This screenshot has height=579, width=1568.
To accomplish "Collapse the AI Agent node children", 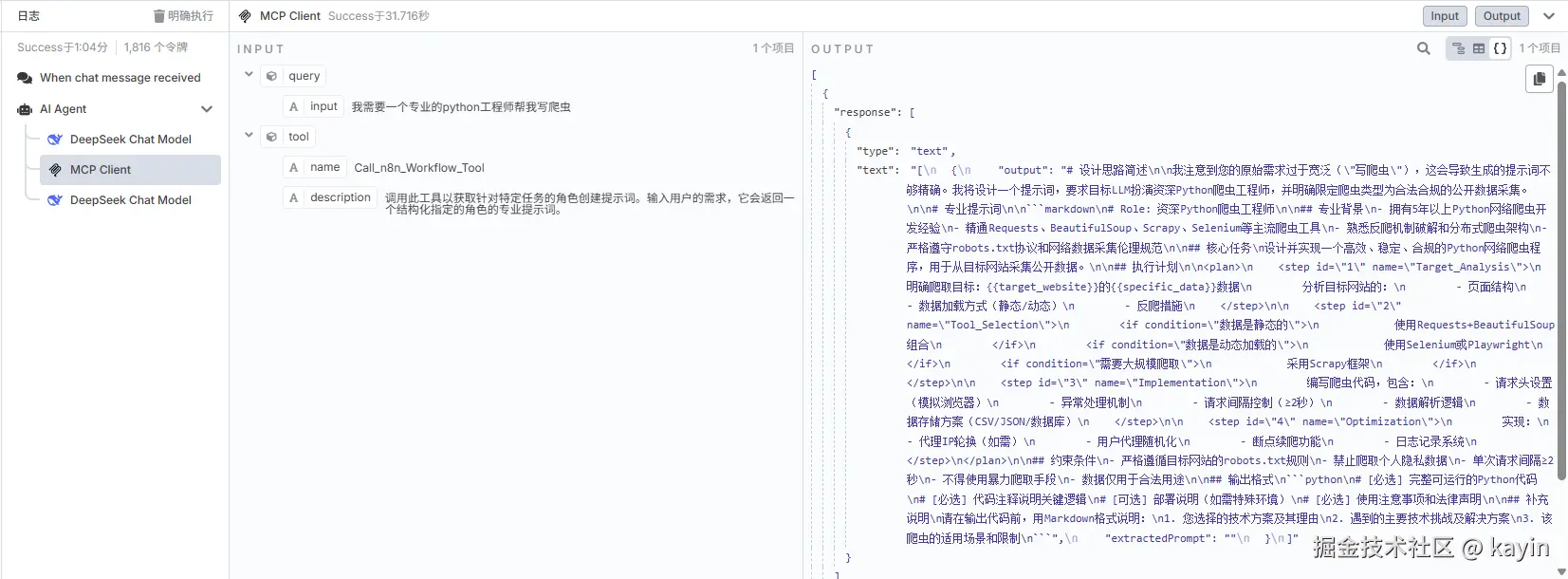I will pyautogui.click(x=207, y=109).
